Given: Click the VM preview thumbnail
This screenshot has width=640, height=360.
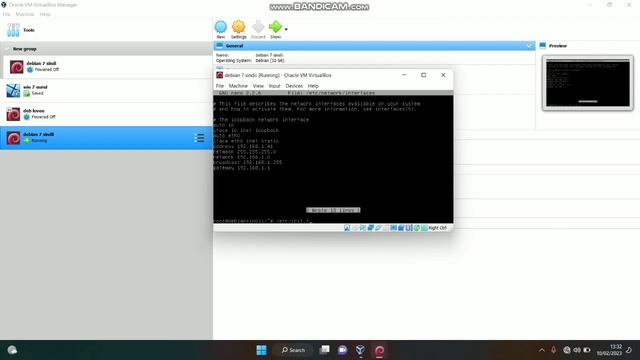Looking at the screenshot, I should point(588,83).
